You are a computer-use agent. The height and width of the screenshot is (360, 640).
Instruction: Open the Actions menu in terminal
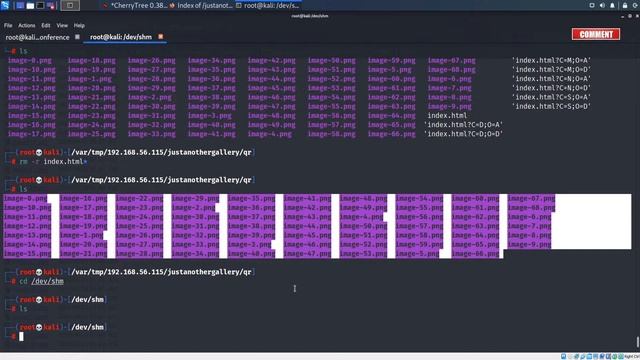(27, 25)
